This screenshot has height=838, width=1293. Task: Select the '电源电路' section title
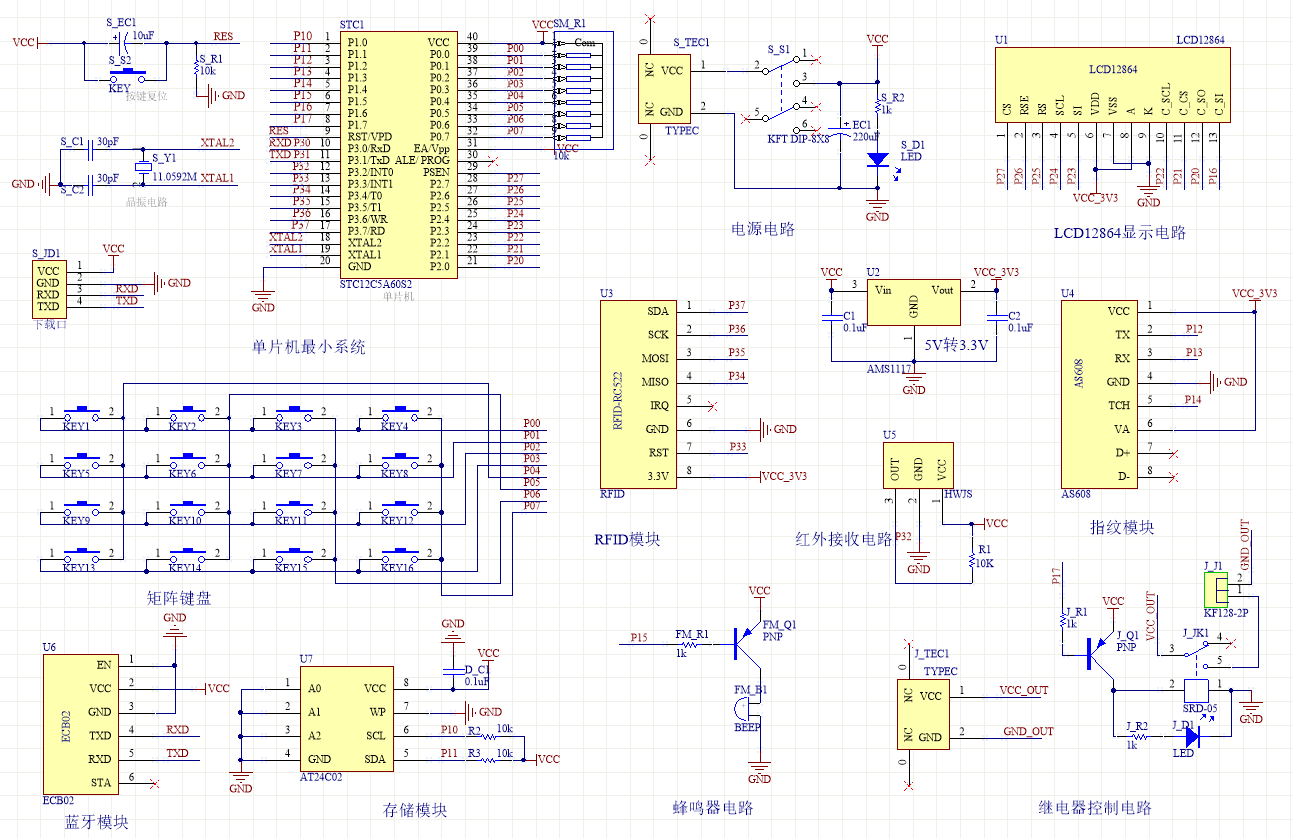point(763,230)
